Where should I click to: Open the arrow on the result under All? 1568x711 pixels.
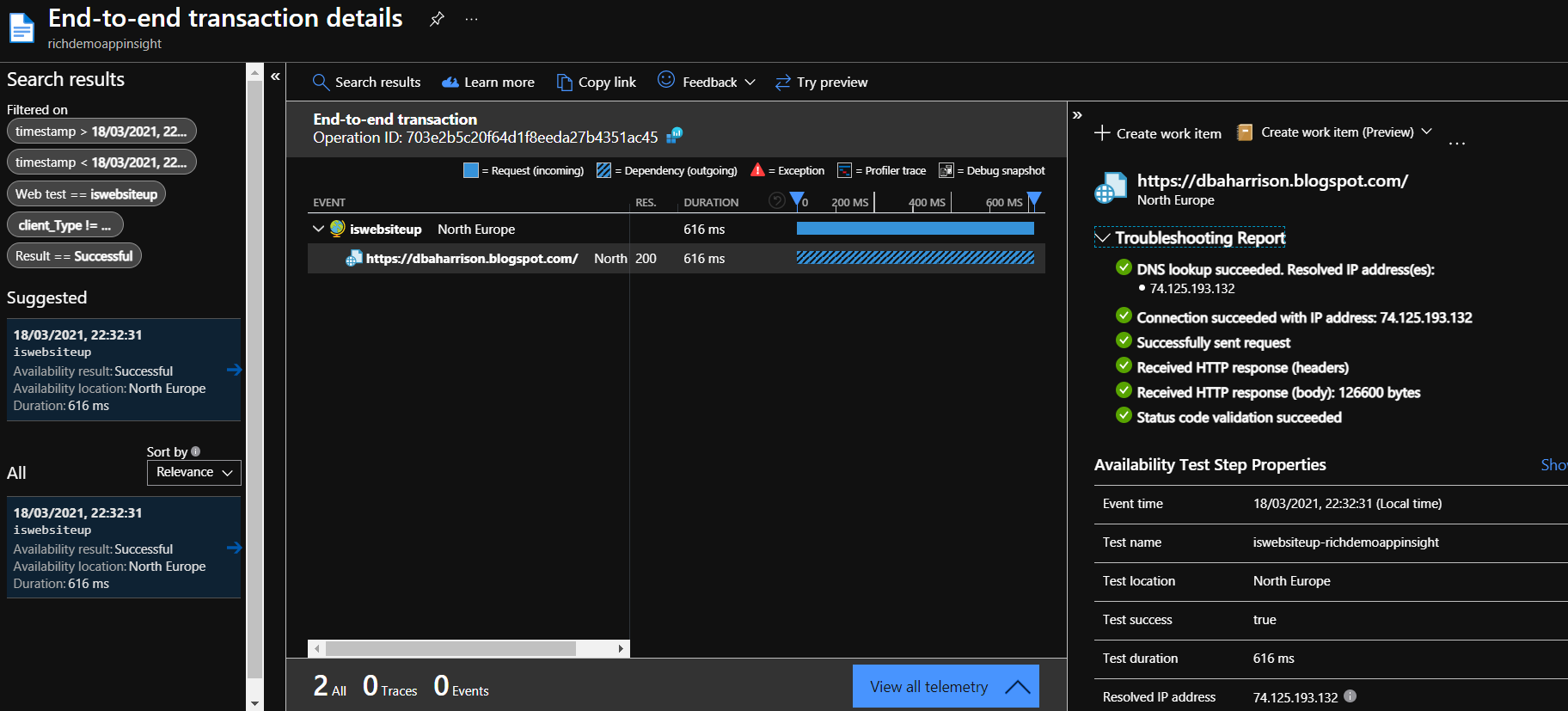[234, 548]
